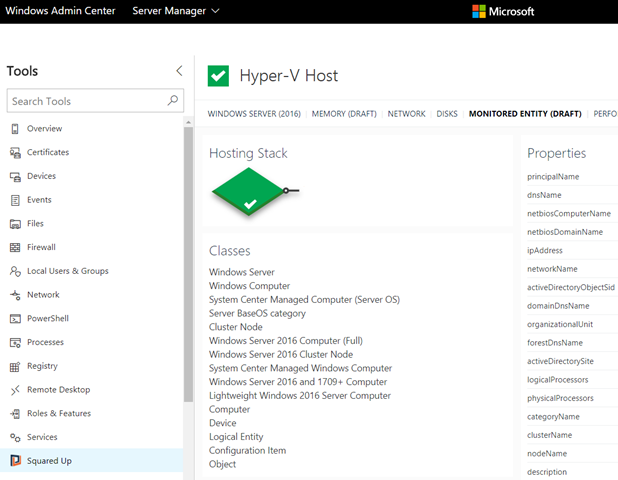Click the Events tool icon
This screenshot has height=480, width=618.
point(15,200)
